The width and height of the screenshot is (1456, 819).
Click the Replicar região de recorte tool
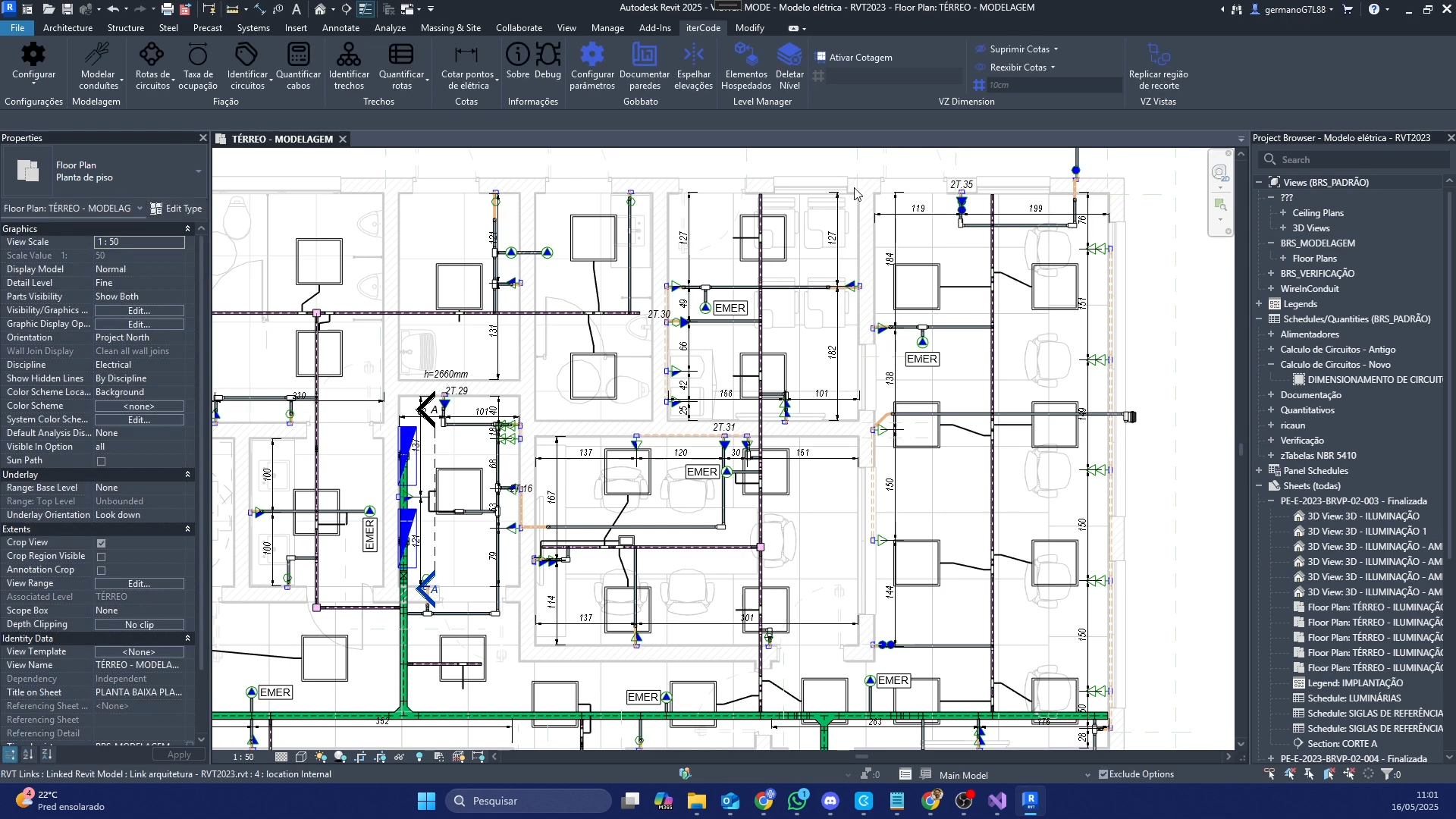(x=1158, y=55)
